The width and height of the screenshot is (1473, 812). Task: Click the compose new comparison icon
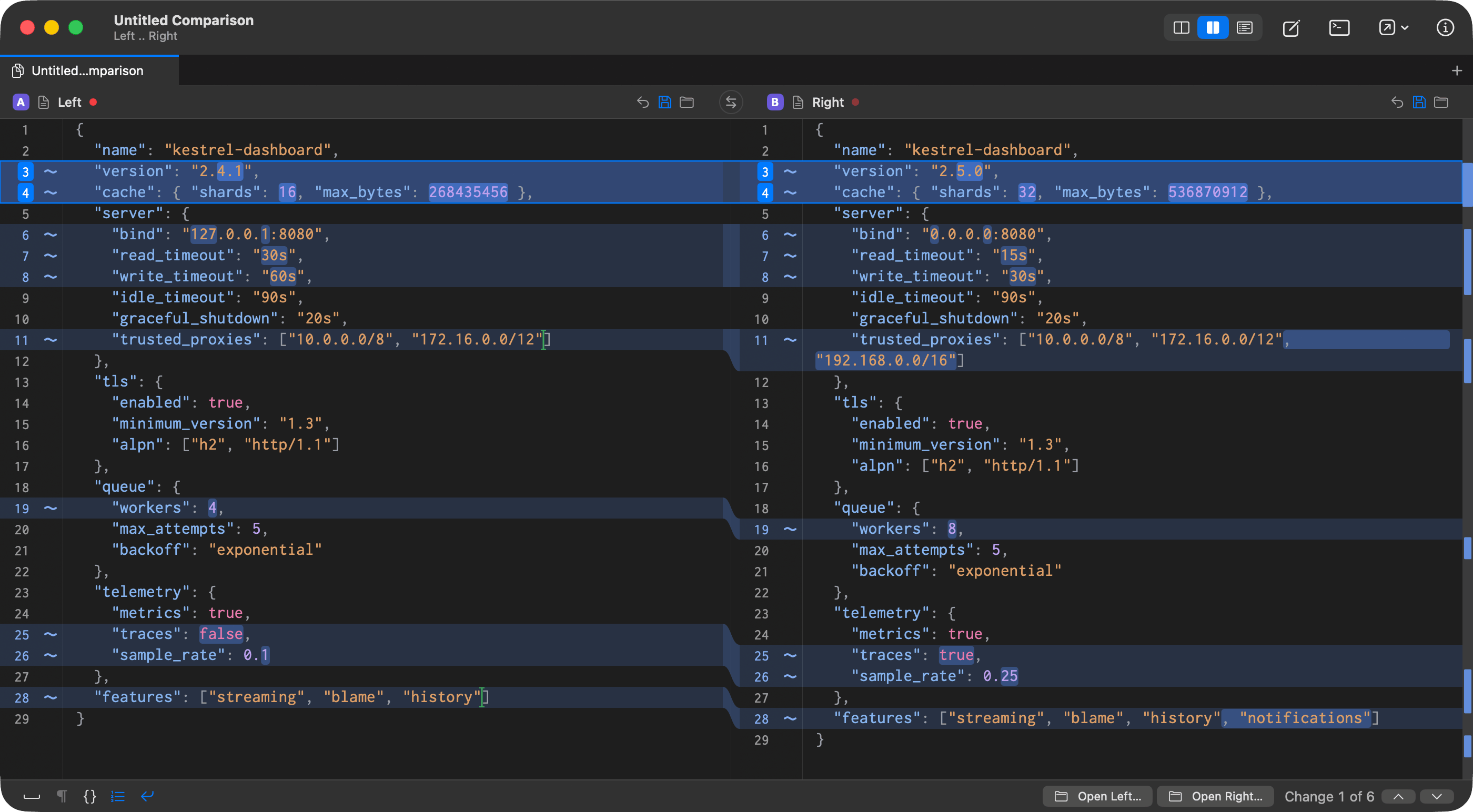pos(1291,27)
